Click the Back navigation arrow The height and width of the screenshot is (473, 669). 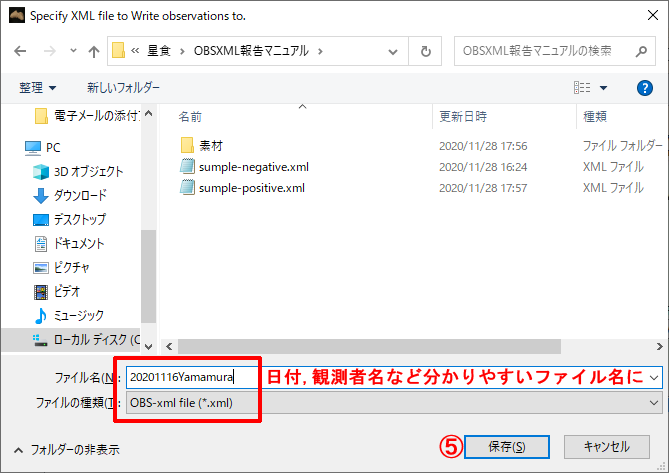[21, 51]
